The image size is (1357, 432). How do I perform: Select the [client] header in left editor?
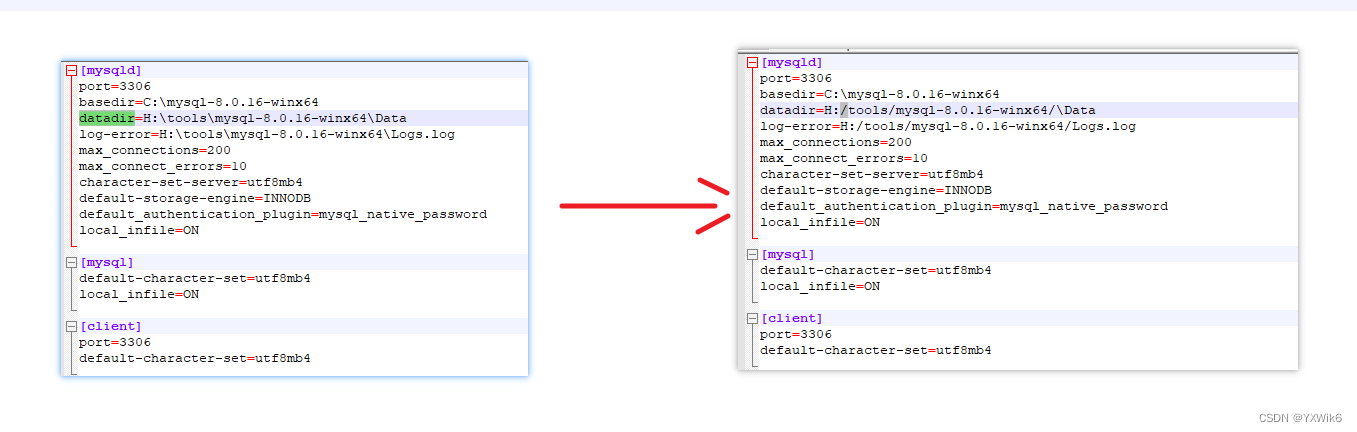point(111,326)
